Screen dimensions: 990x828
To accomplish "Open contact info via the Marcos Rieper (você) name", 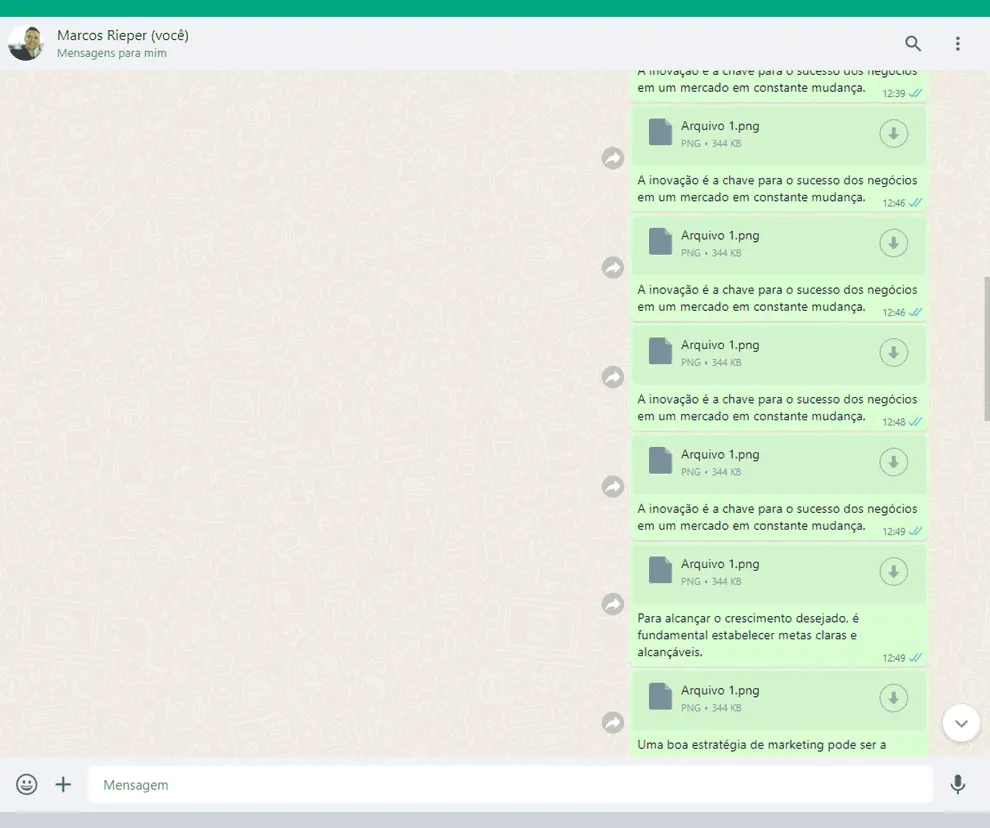I will tap(122, 35).
